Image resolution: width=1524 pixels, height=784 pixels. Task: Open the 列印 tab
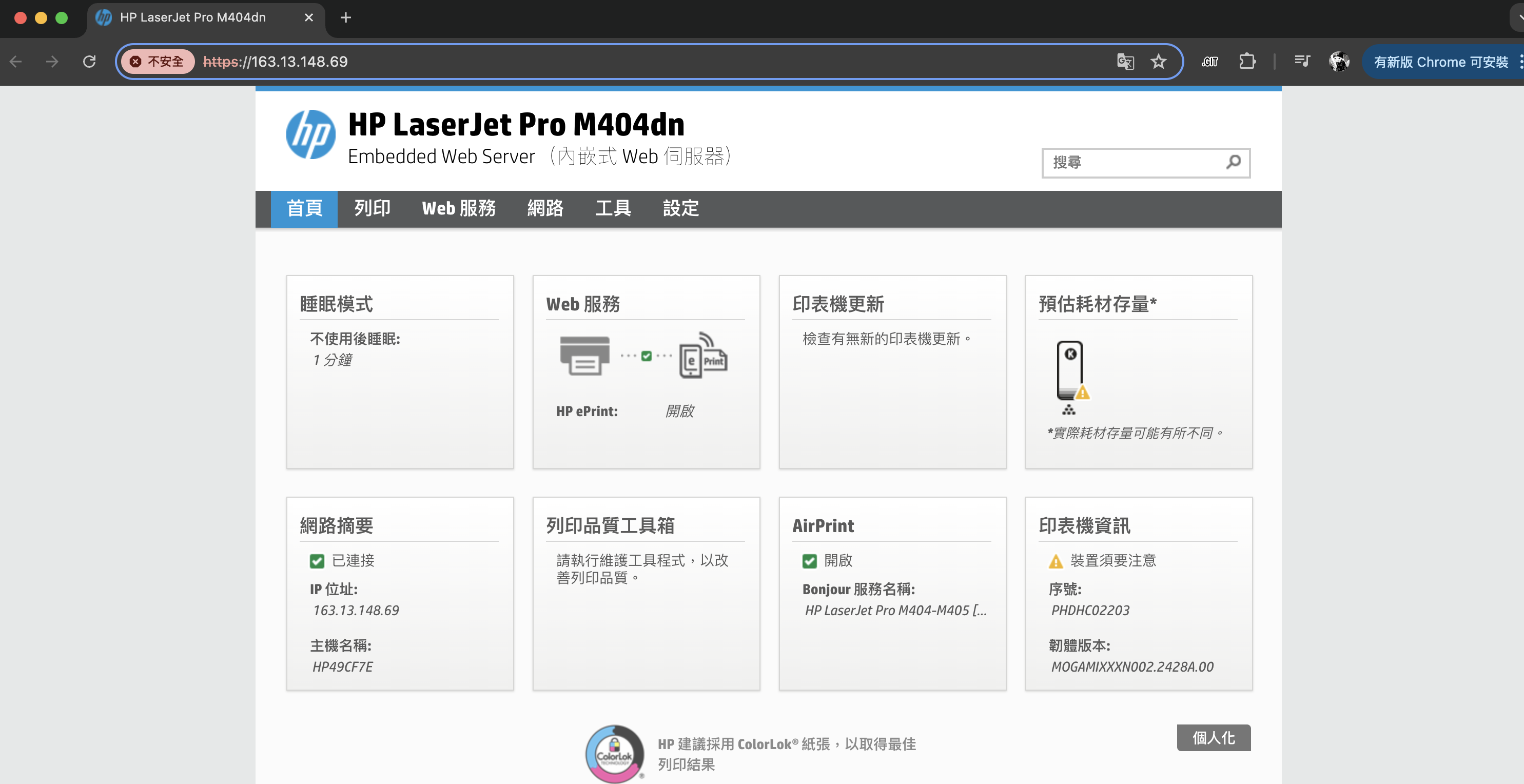pos(372,209)
